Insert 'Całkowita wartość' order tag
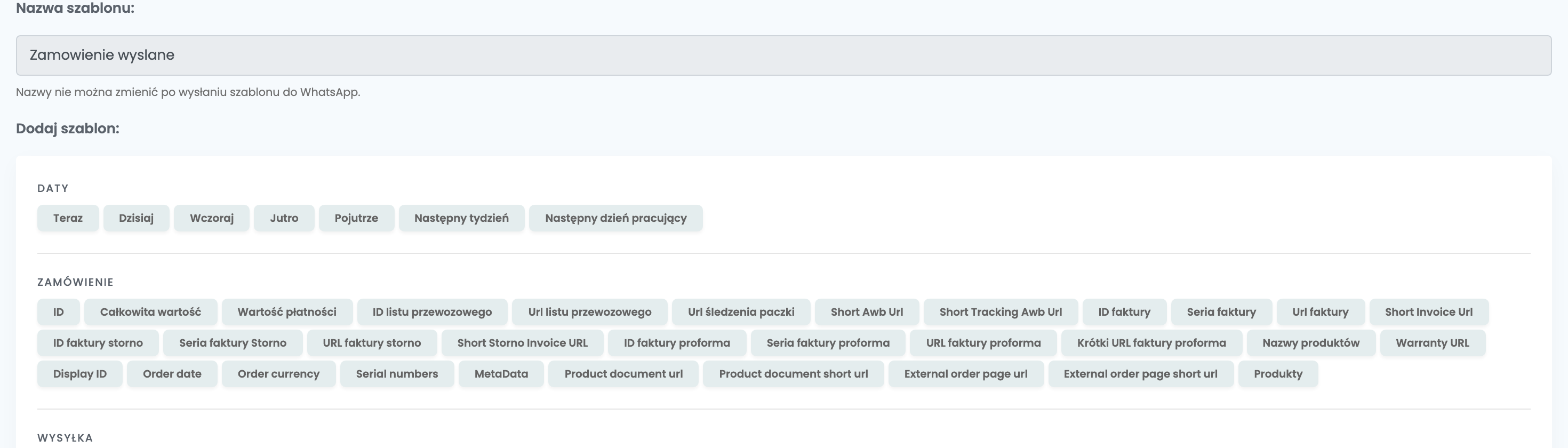1568x448 pixels. [x=151, y=311]
